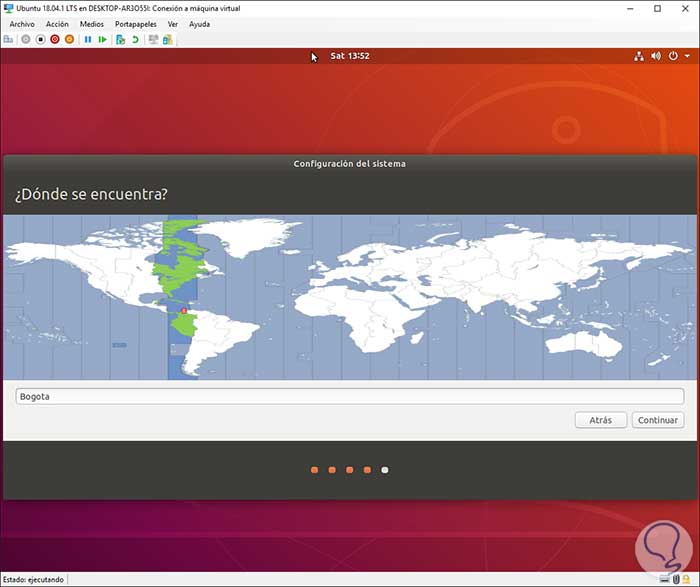Create a checkpoint with the toolbar icon

[120, 40]
